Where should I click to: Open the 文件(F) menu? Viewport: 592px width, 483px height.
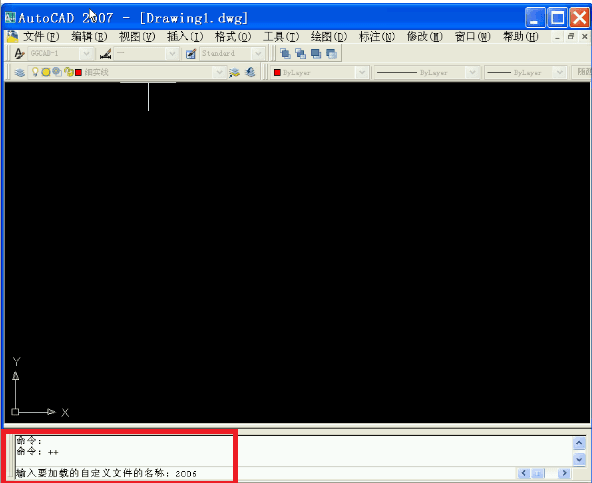pos(41,37)
